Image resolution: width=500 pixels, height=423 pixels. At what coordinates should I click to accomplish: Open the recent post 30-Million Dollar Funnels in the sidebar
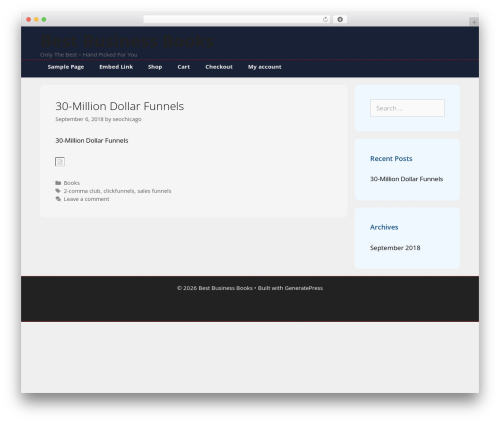point(407,179)
